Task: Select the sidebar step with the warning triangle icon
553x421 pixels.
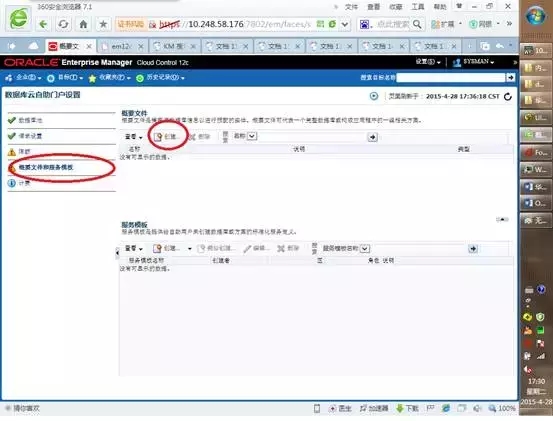Action: tap(62, 152)
